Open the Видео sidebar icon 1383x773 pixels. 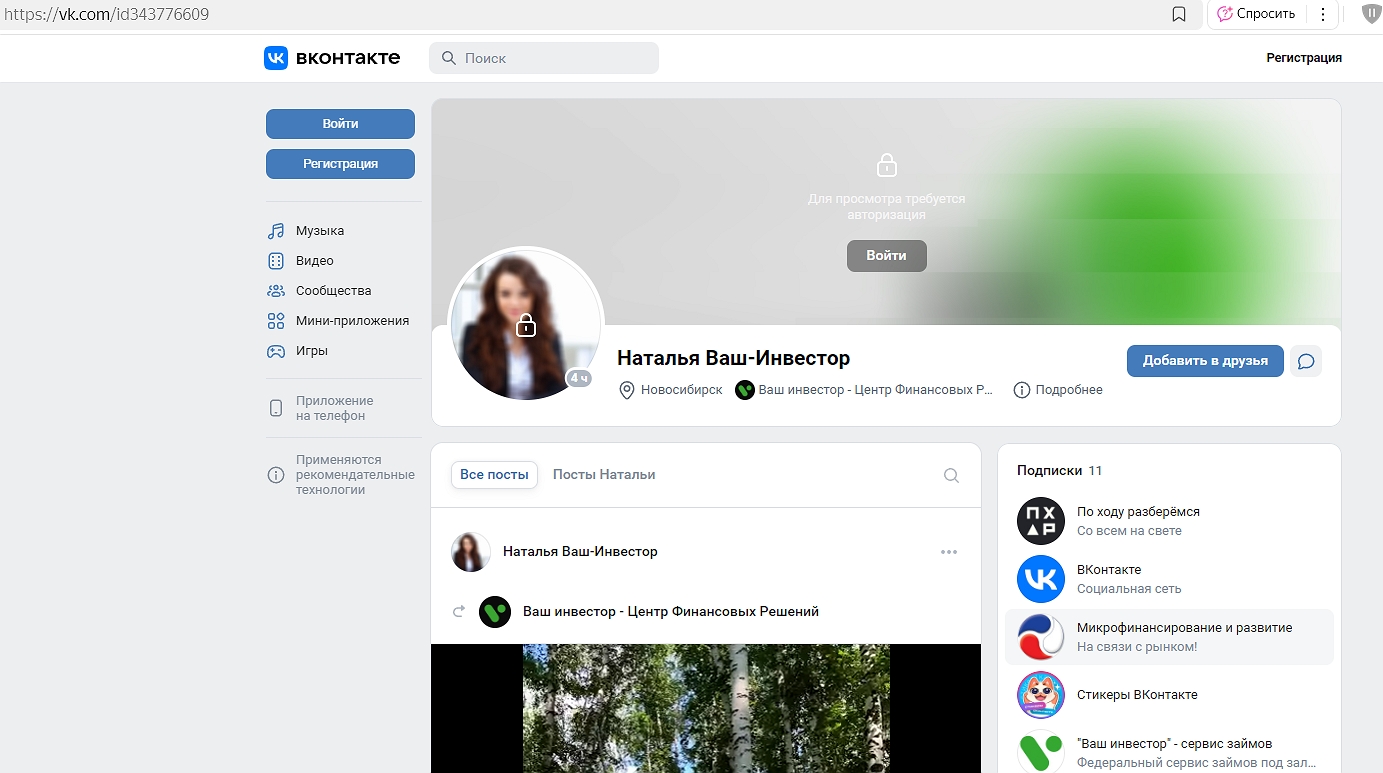276,261
